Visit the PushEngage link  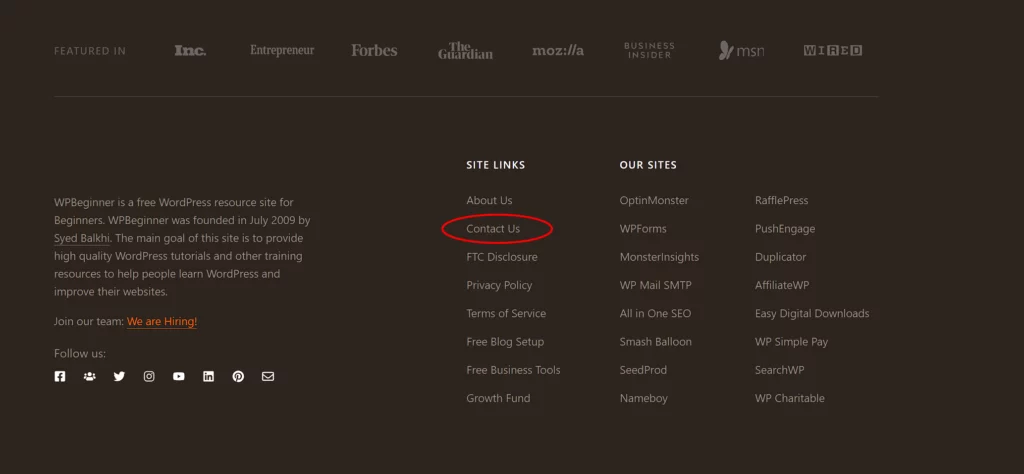pos(785,229)
